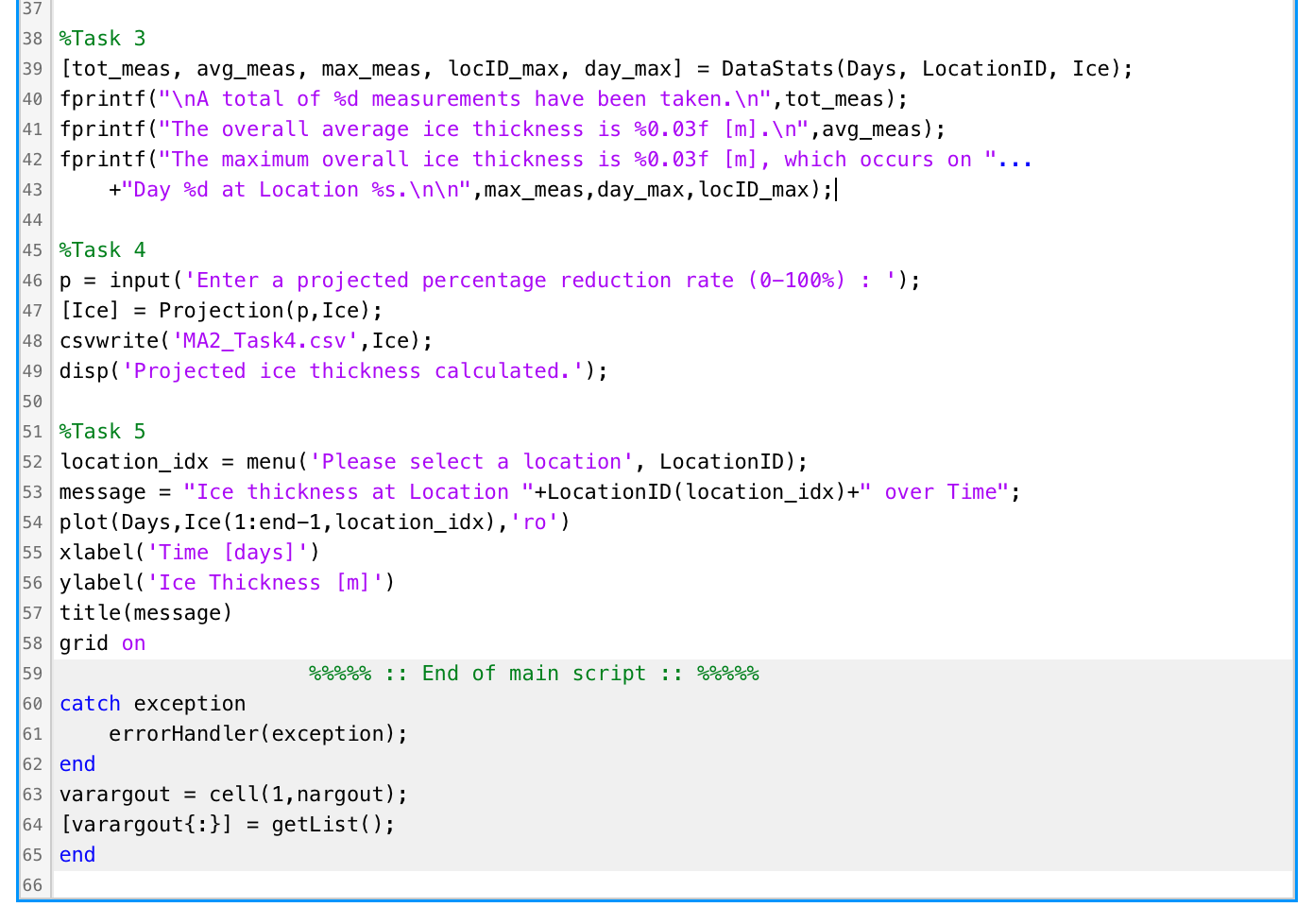
Task: Click line number 38 to set a breakpoint
Action: (32, 38)
